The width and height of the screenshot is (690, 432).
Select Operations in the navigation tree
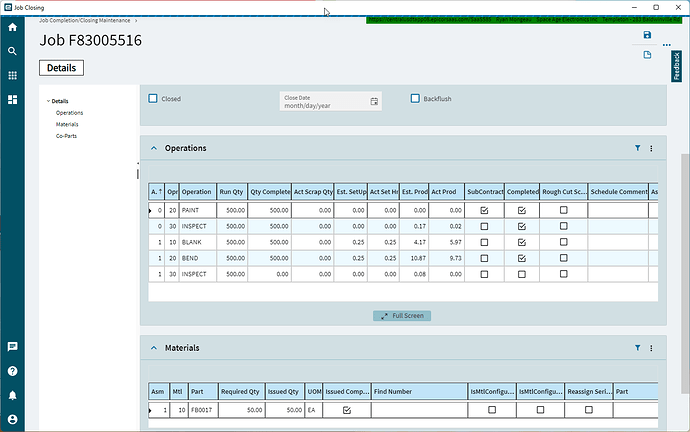click(69, 113)
